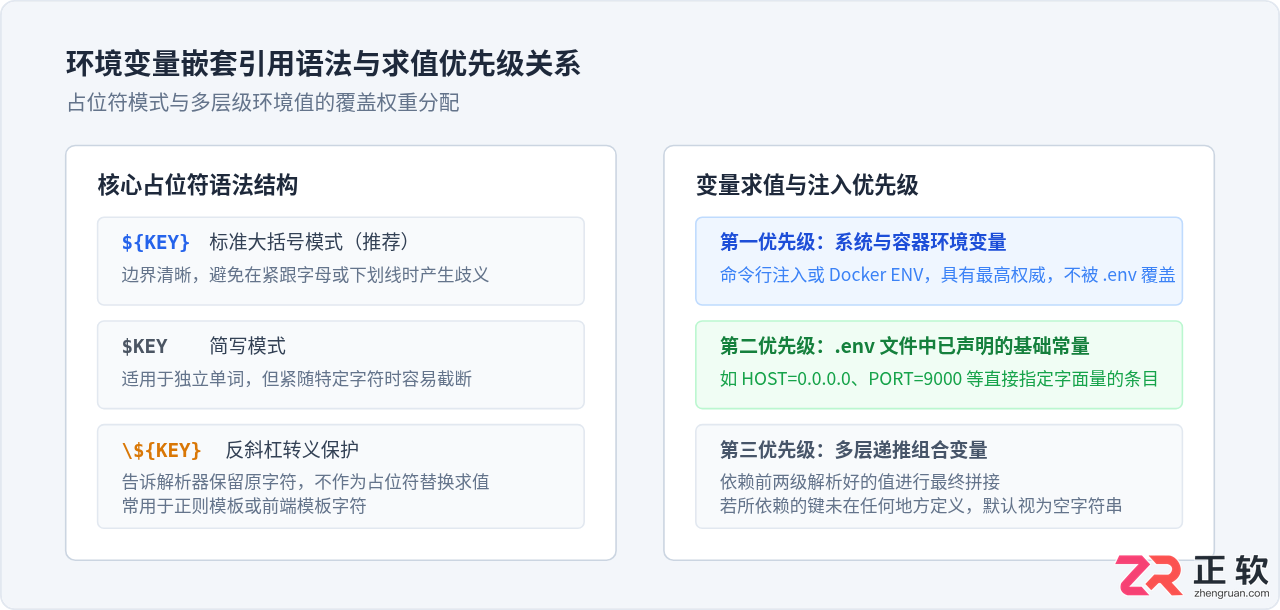Click the line 边界清晰，避免在紧跟字母或下划线时产生歧义

pos(306,273)
